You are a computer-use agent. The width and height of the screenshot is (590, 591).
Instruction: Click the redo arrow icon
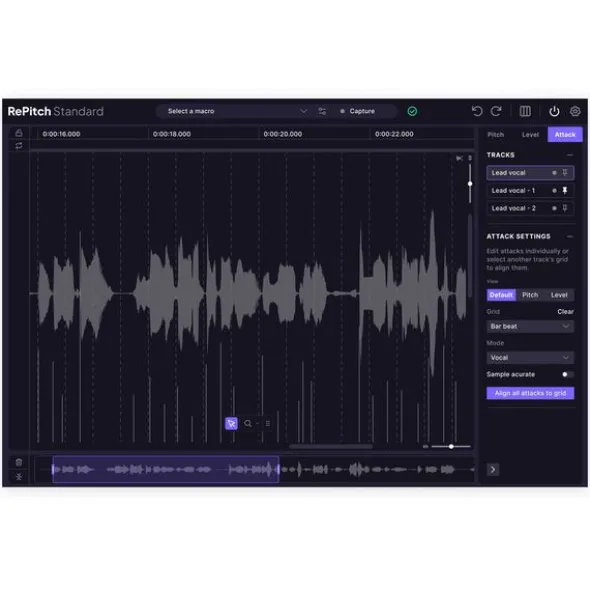tap(496, 111)
